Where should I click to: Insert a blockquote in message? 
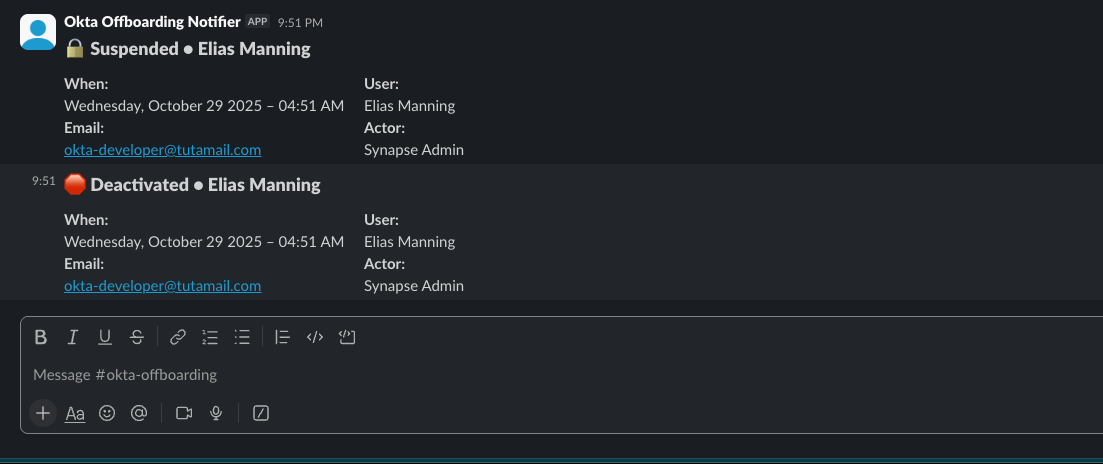pos(283,337)
